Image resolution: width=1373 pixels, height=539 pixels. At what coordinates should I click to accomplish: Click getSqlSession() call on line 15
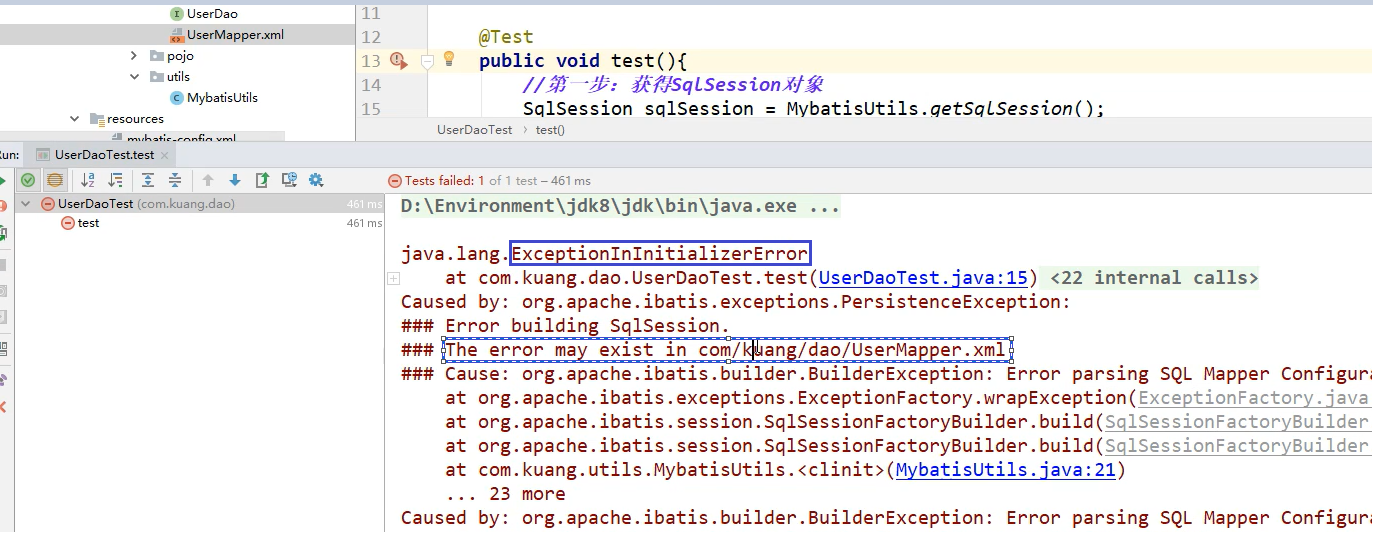[1016, 109]
